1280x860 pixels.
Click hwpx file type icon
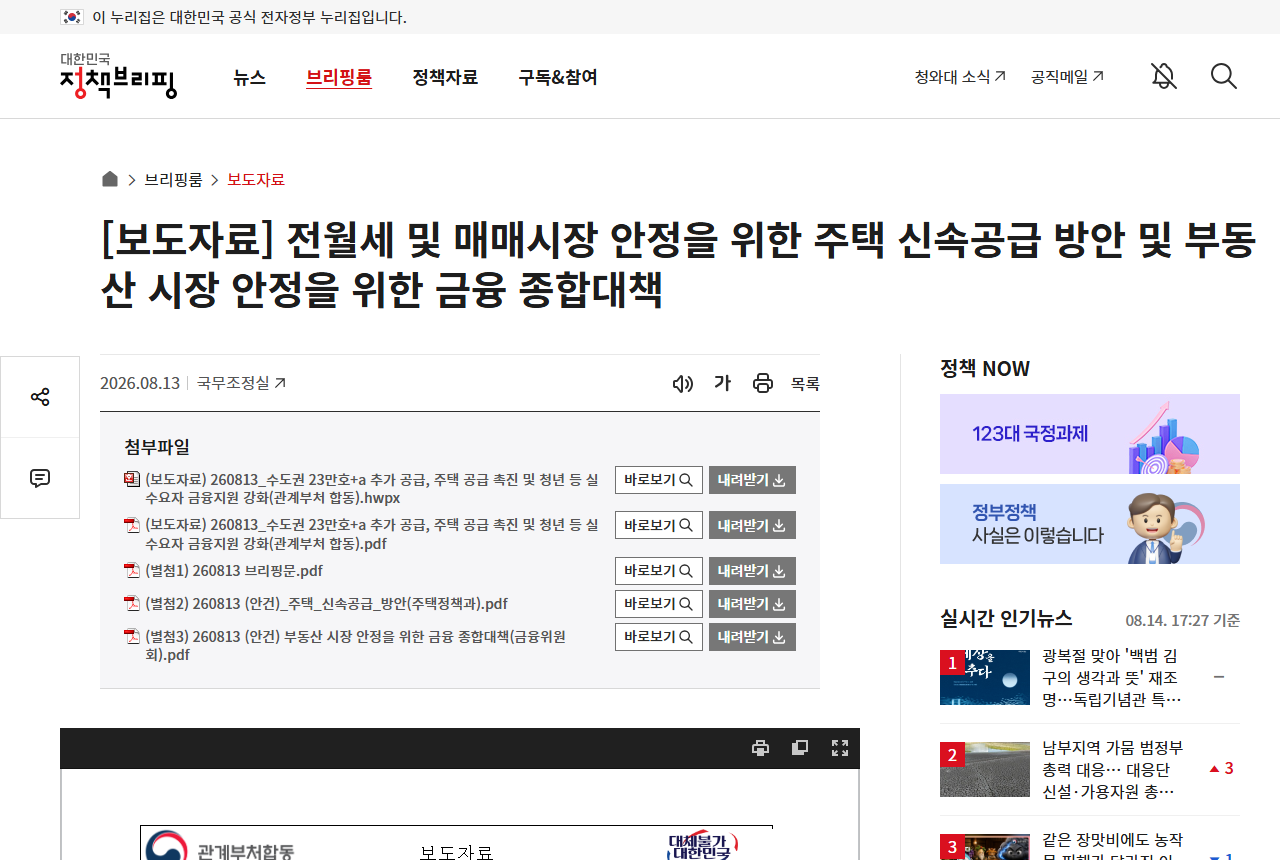[132, 479]
